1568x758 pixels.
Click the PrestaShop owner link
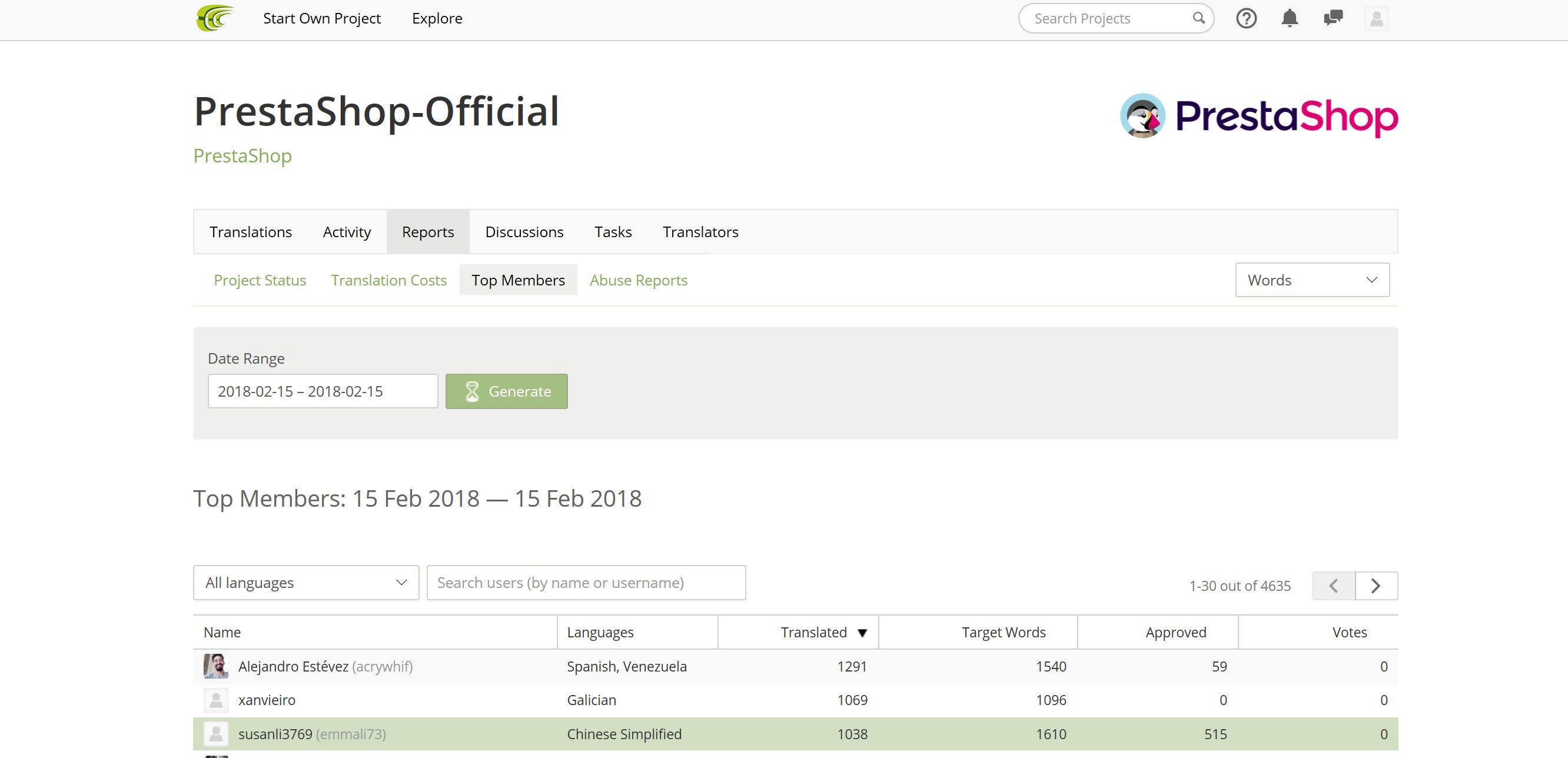[242, 156]
